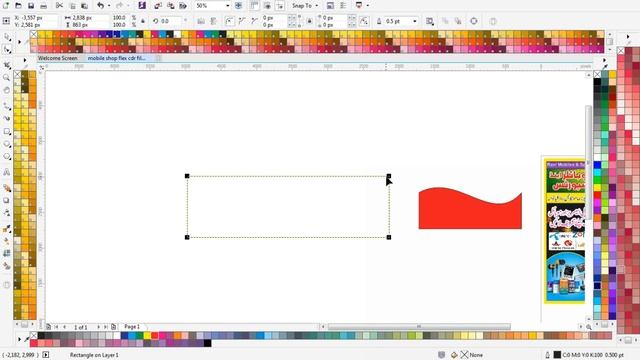The height and width of the screenshot is (360, 640).
Task: Switch to Welcome Screen tab
Action: click(x=58, y=58)
